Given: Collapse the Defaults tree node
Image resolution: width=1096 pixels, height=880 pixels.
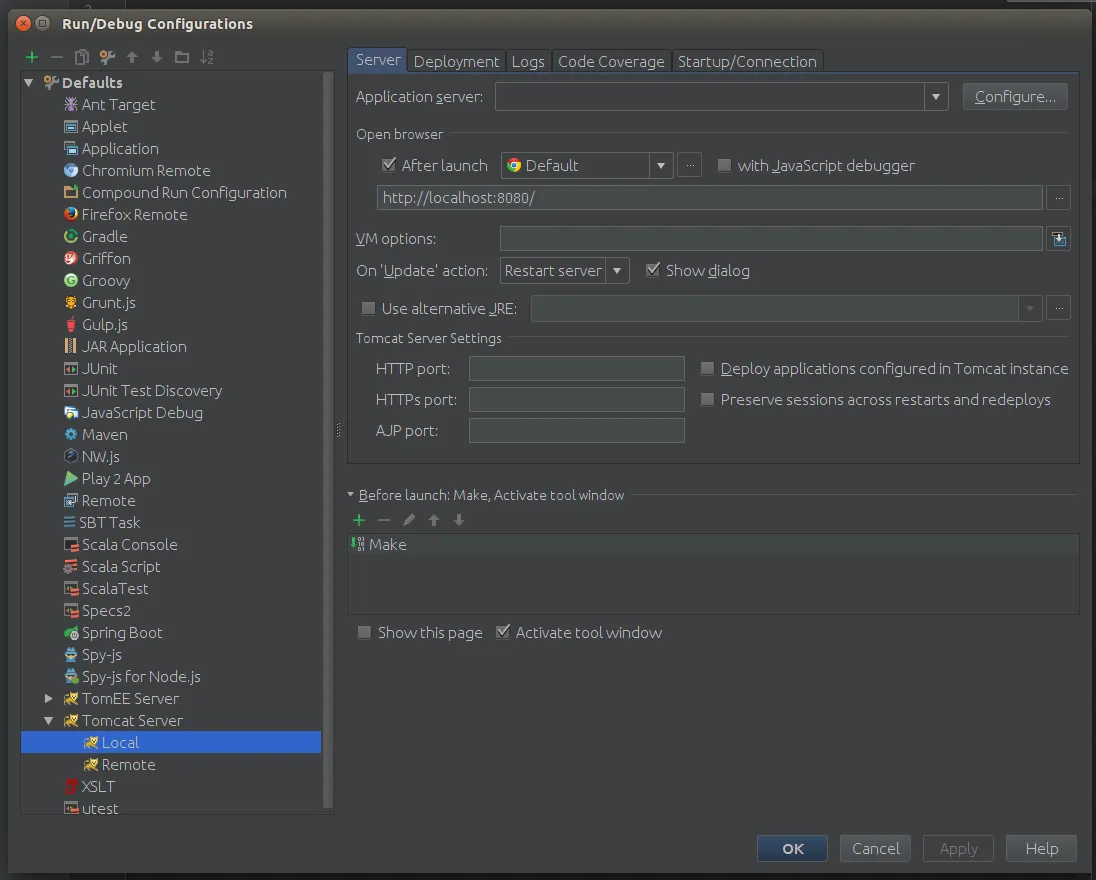Looking at the screenshot, I should [29, 82].
